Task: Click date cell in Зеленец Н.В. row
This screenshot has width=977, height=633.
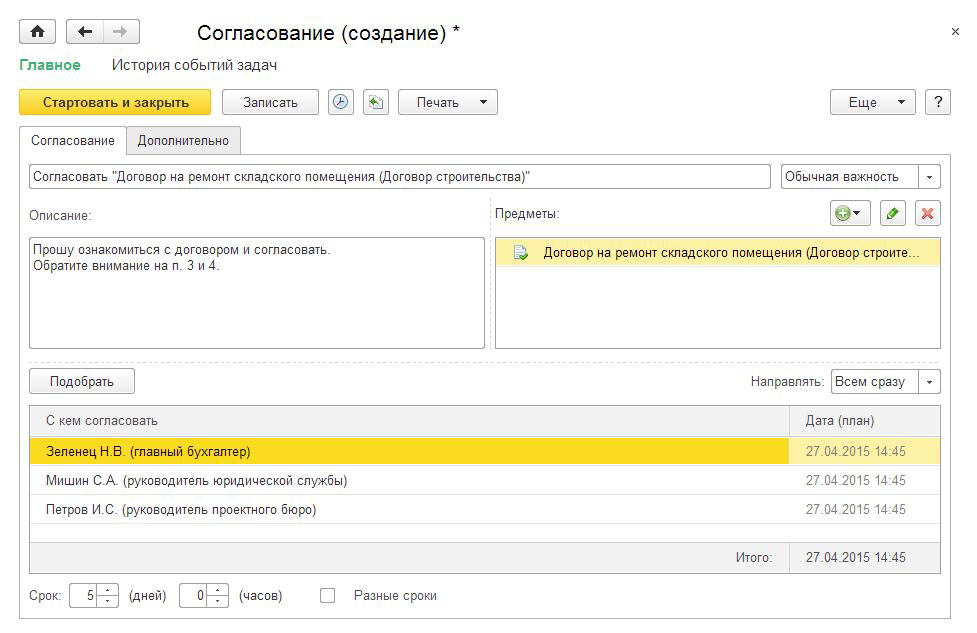Action: (865, 451)
